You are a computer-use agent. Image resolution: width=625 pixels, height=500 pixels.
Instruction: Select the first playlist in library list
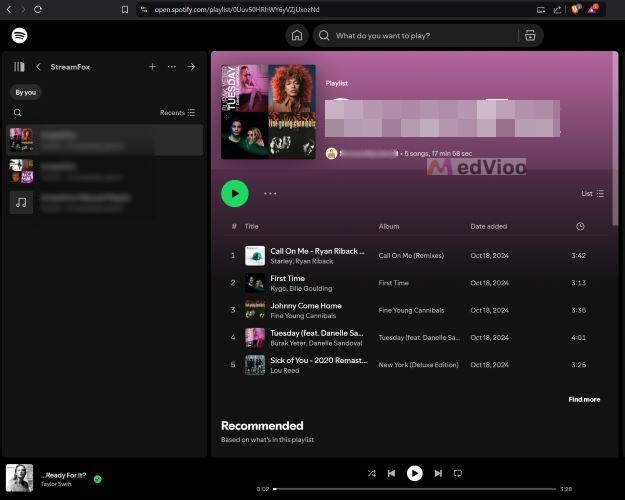104,140
